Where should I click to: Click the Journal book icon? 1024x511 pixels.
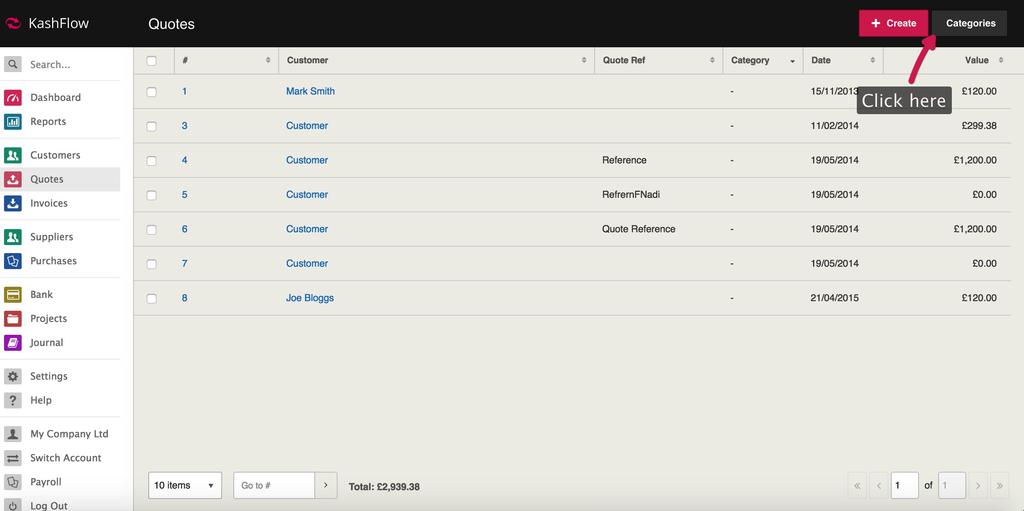(x=13, y=343)
